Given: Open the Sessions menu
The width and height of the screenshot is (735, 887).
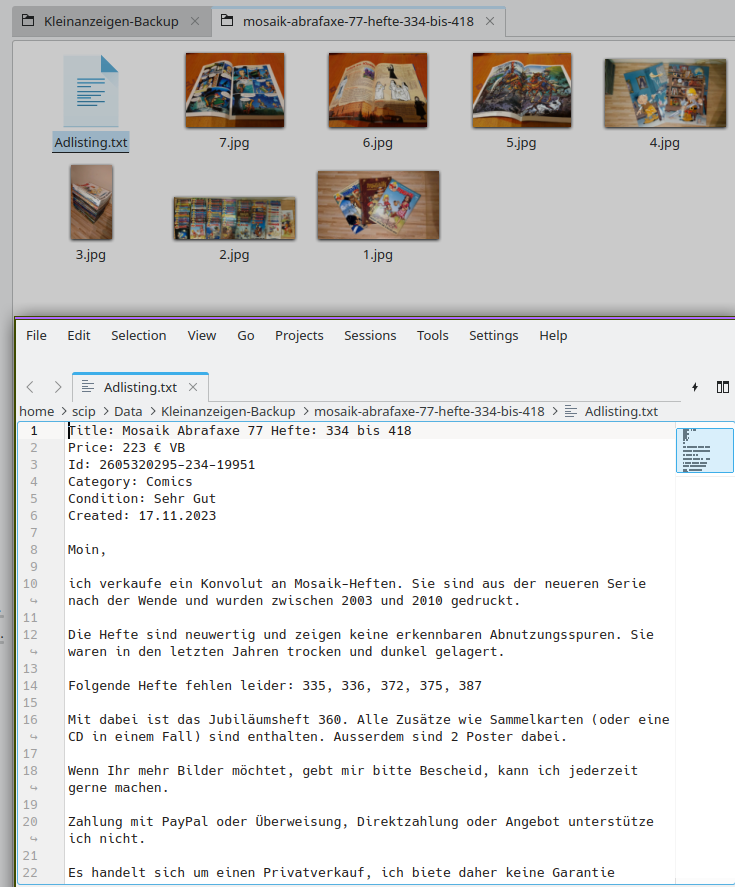Looking at the screenshot, I should point(370,336).
